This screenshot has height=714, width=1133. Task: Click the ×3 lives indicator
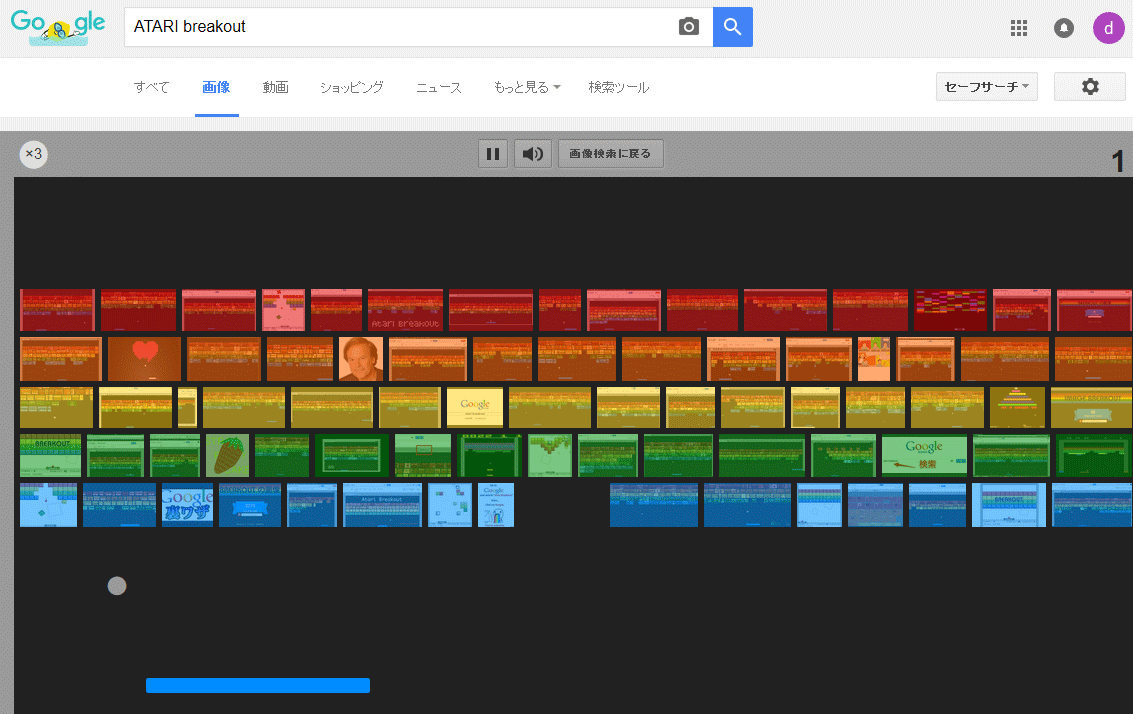tap(33, 154)
